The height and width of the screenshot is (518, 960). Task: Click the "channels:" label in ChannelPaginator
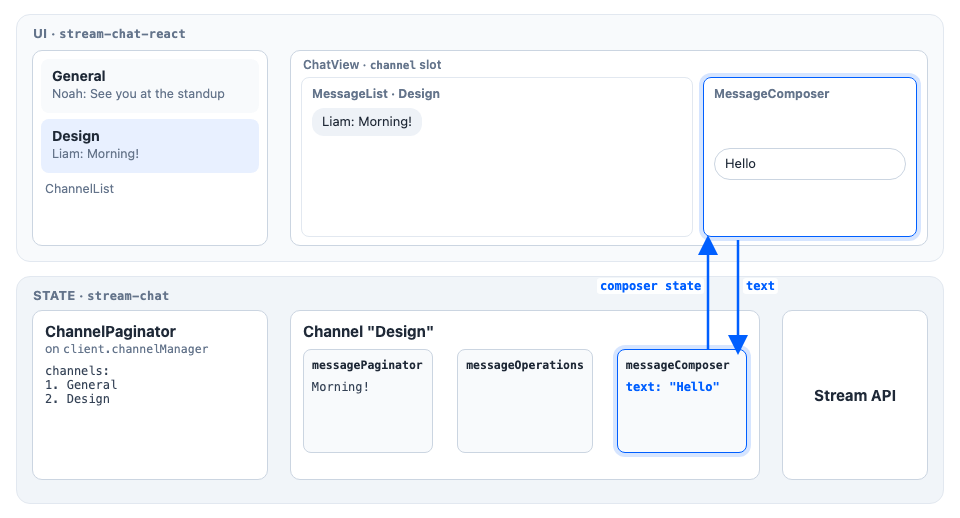pos(77,371)
